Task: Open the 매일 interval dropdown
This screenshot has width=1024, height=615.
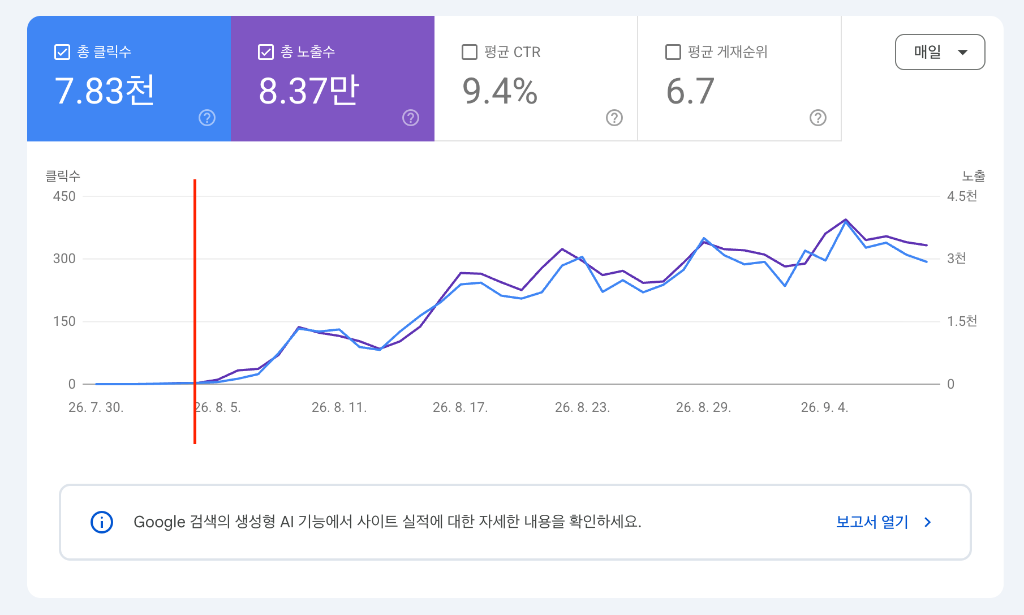Action: click(x=940, y=52)
